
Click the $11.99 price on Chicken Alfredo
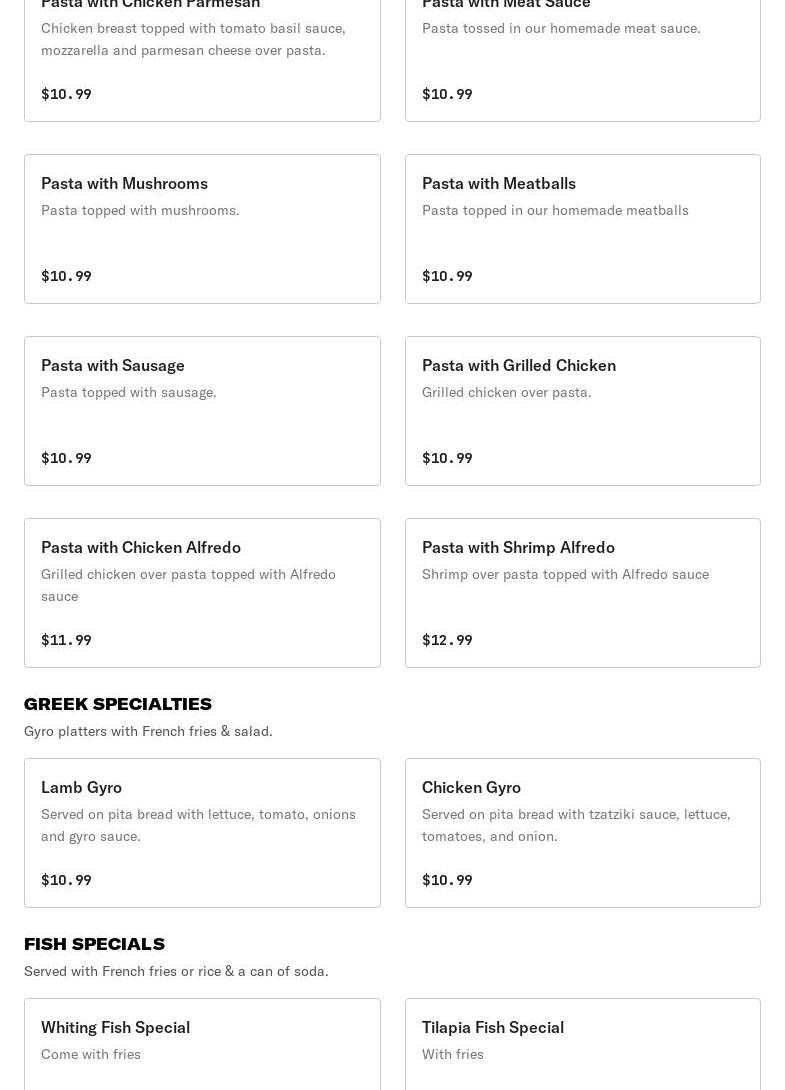(x=66, y=640)
